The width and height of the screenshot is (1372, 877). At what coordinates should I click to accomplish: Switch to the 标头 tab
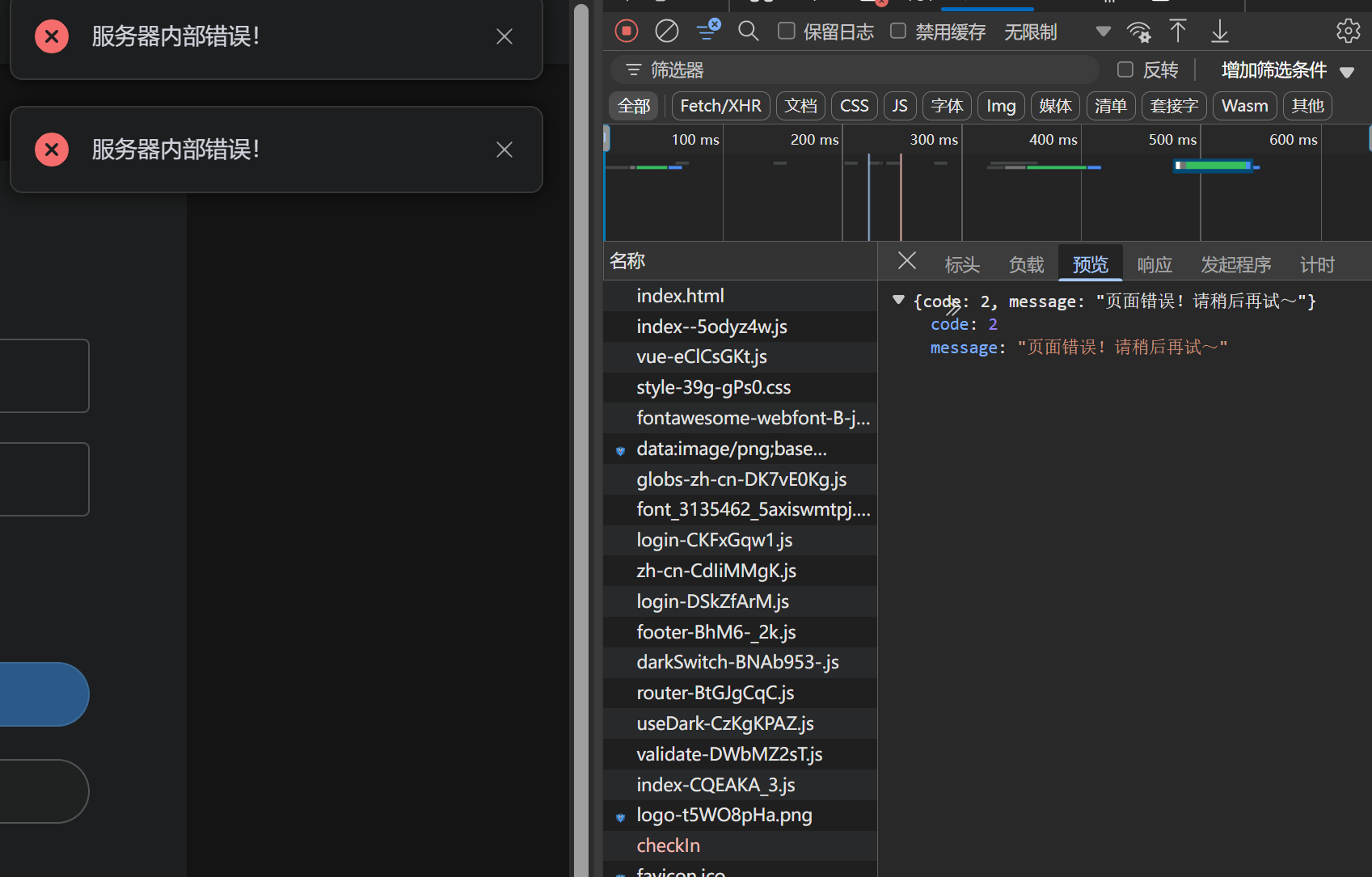tap(962, 264)
